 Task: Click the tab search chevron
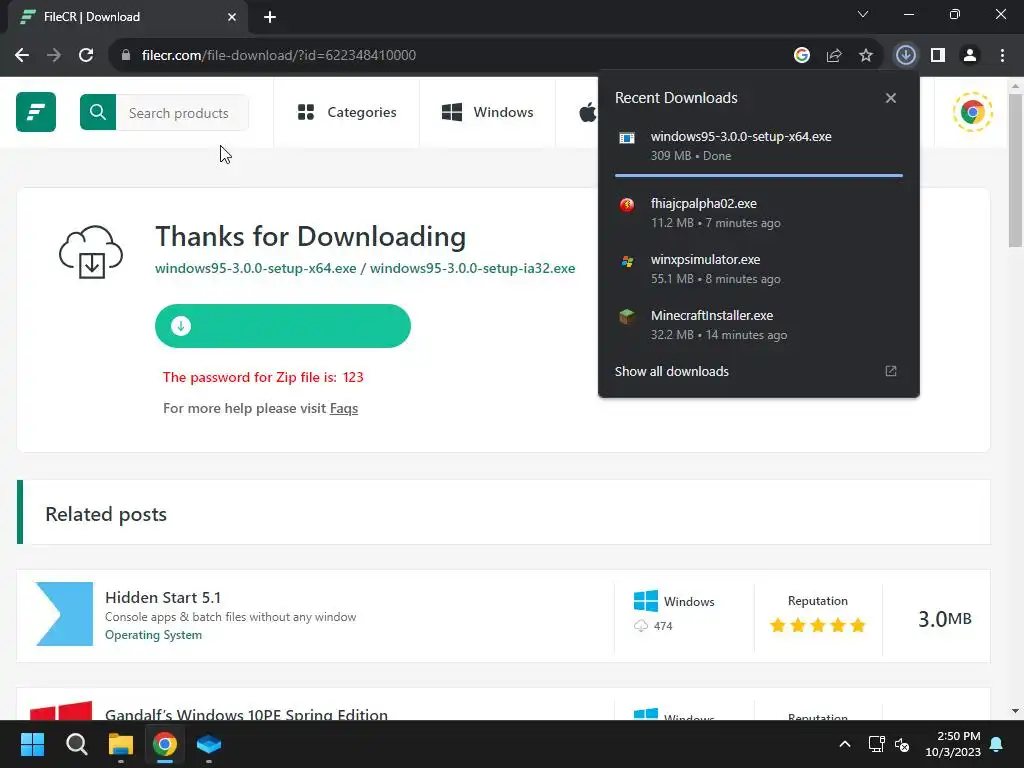863,14
